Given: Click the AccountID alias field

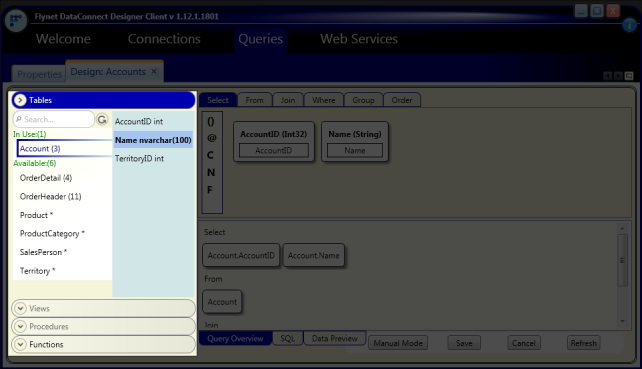Looking at the screenshot, I should 274,150.
